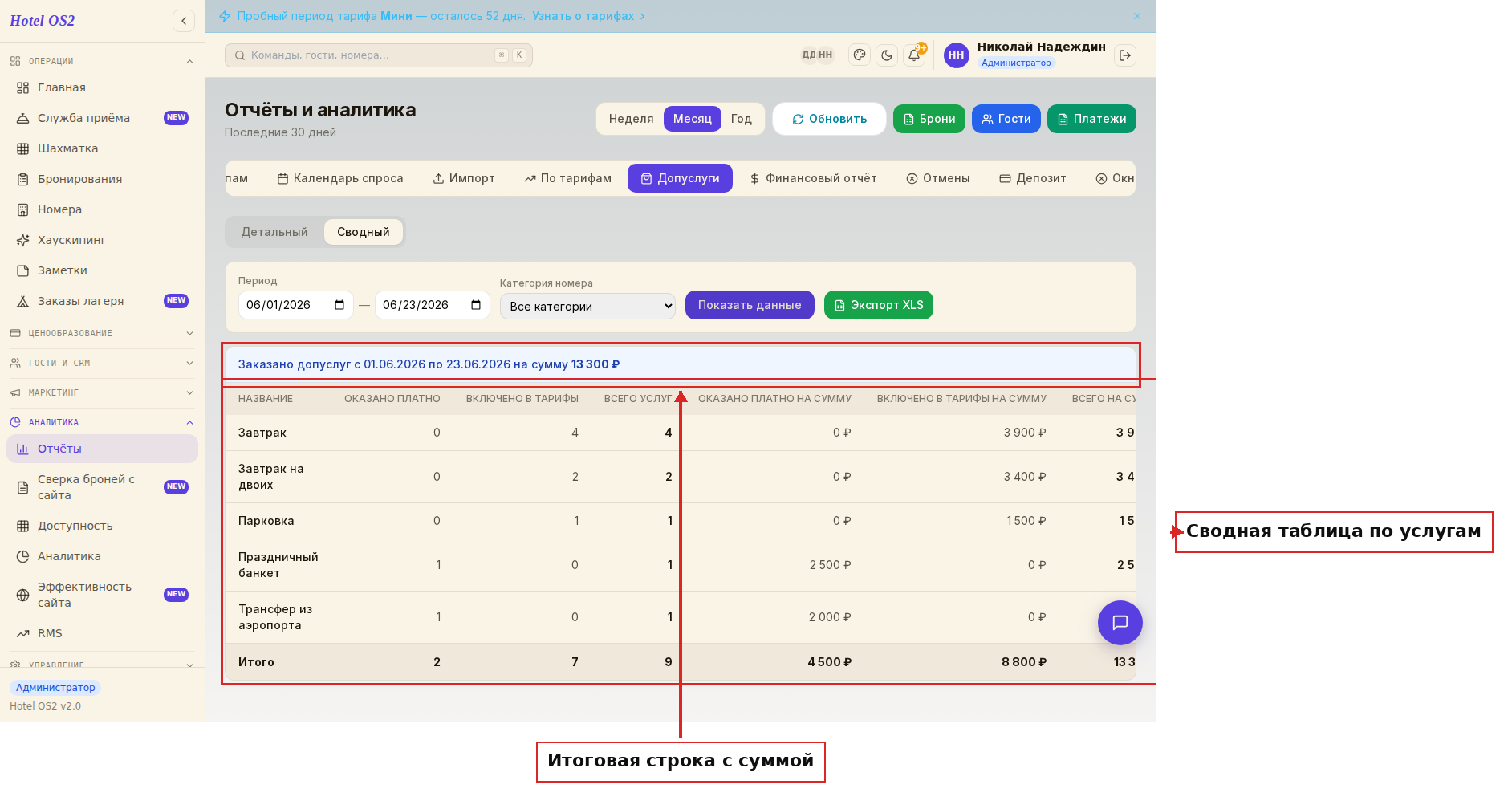
Task: Toggle dark mode moon icon
Action: (887, 55)
